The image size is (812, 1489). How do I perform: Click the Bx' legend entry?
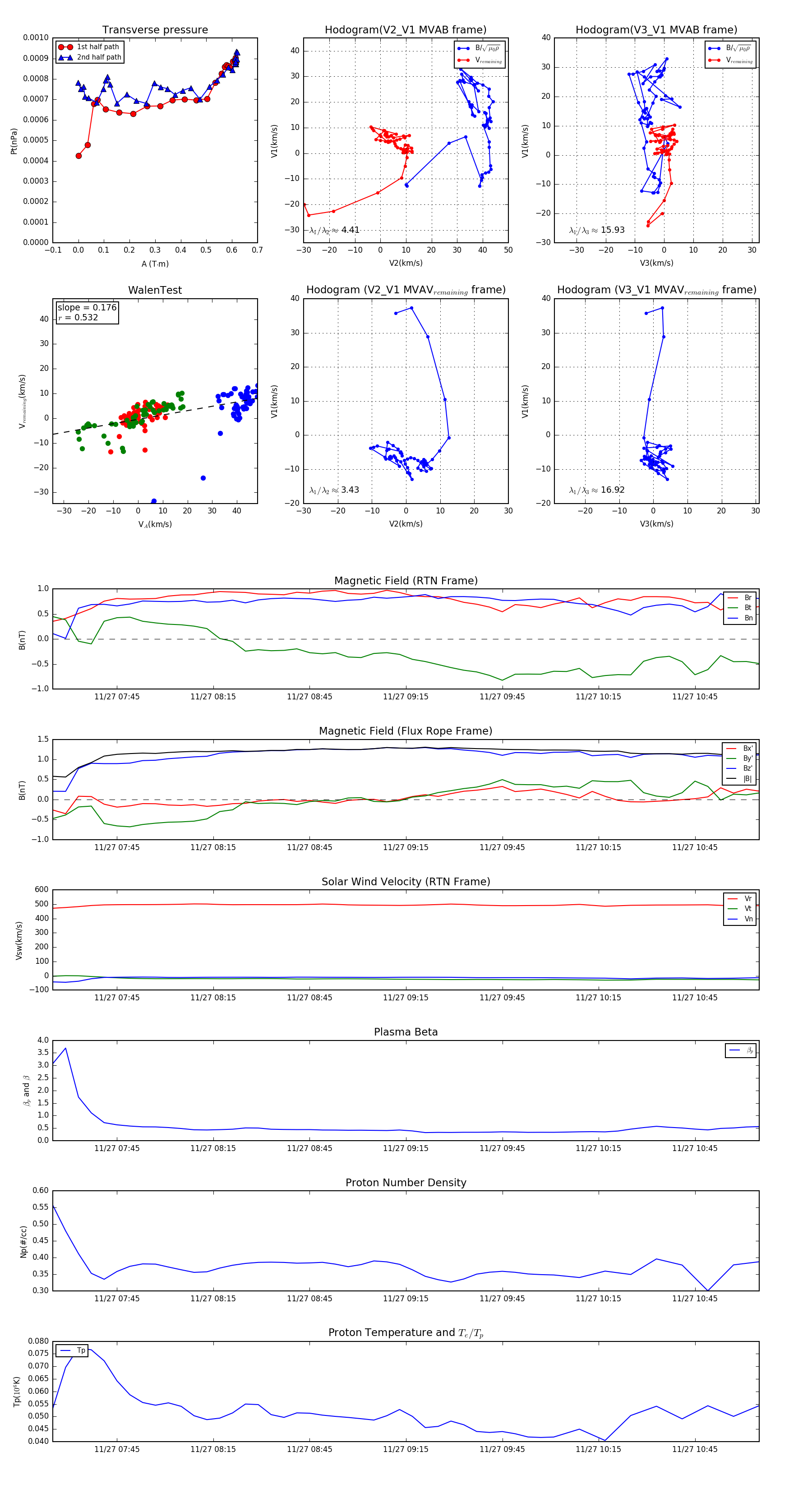740,748
